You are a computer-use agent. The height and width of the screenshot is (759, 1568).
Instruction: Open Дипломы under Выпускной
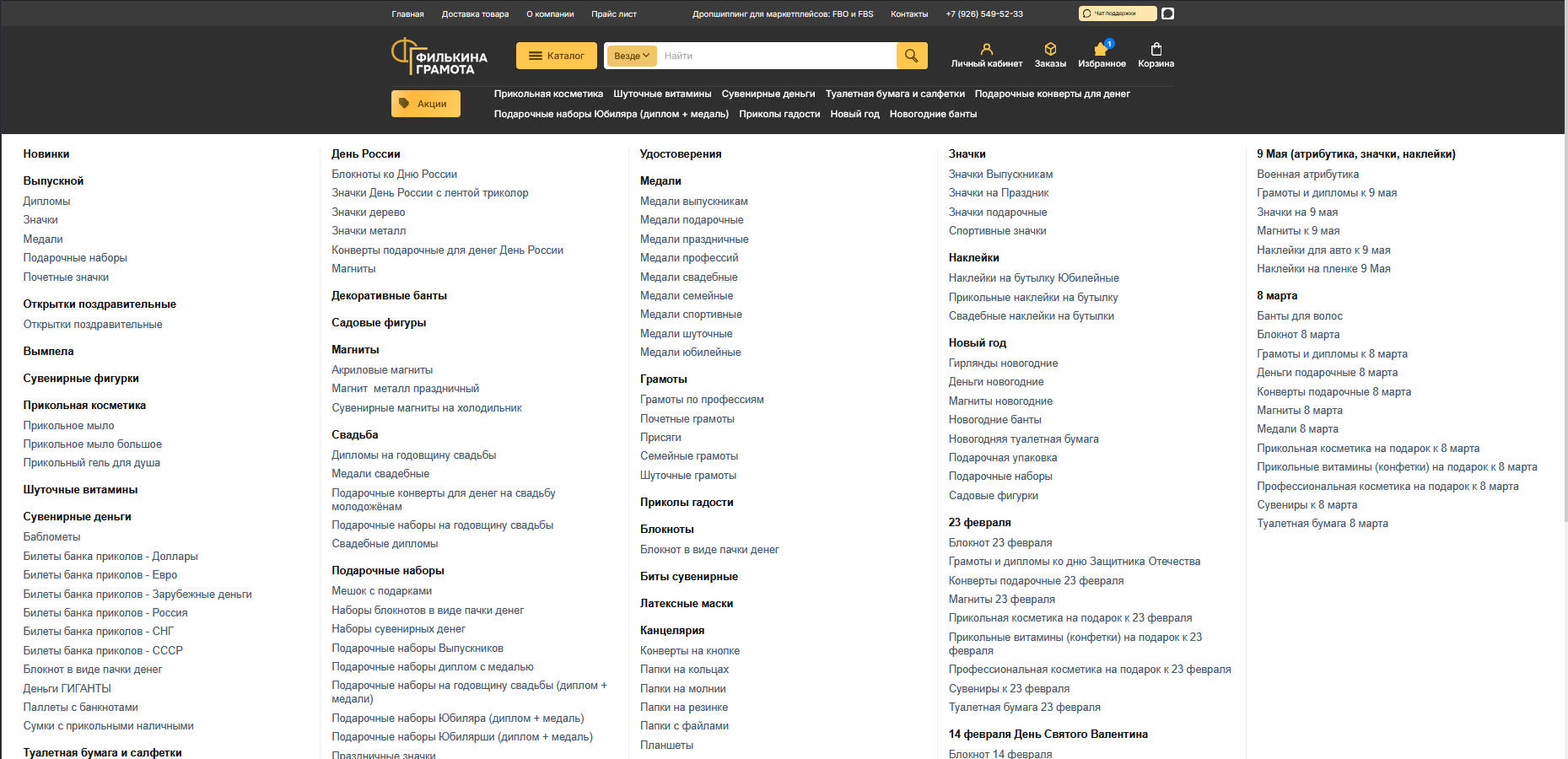pos(46,202)
